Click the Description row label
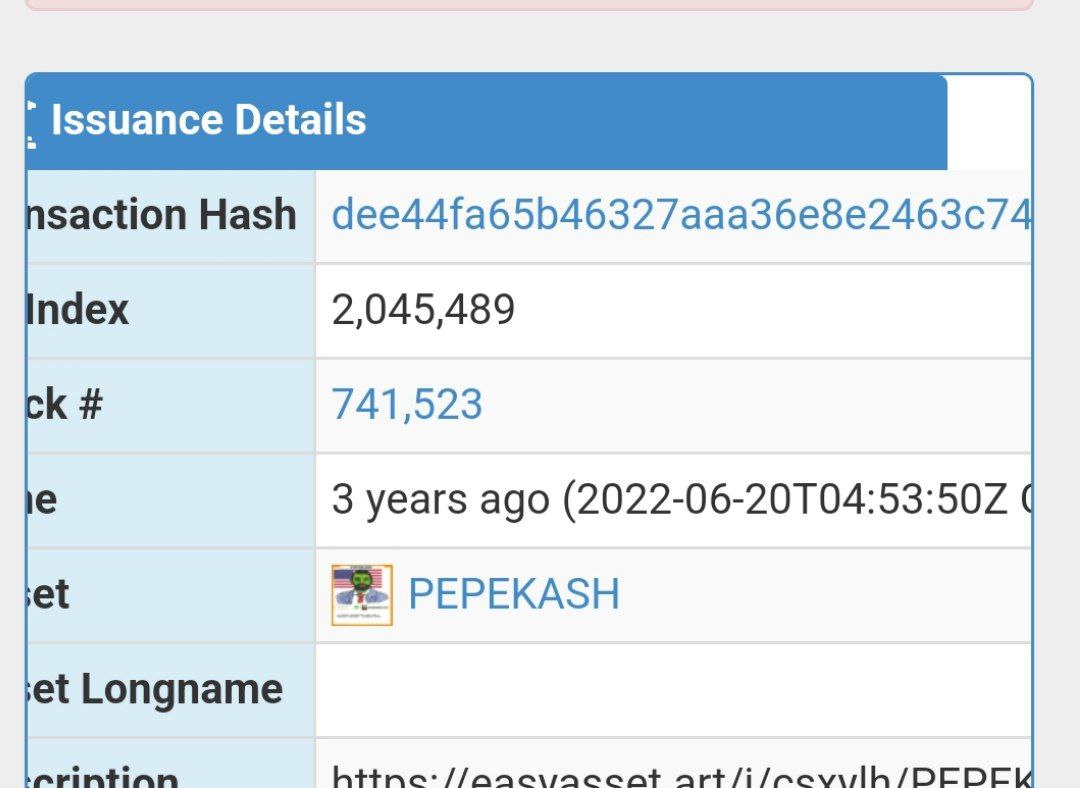 (x=103, y=777)
